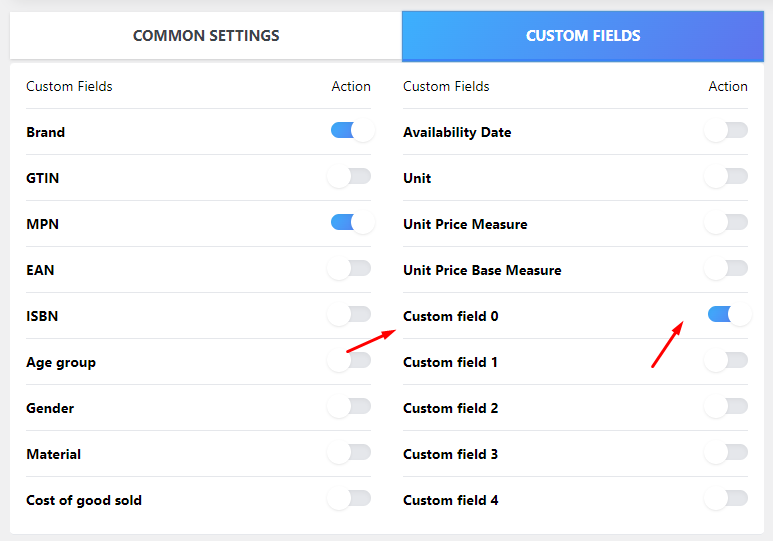Enable the Custom field 3 toggle
The width and height of the screenshot is (773, 541).
[727, 453]
